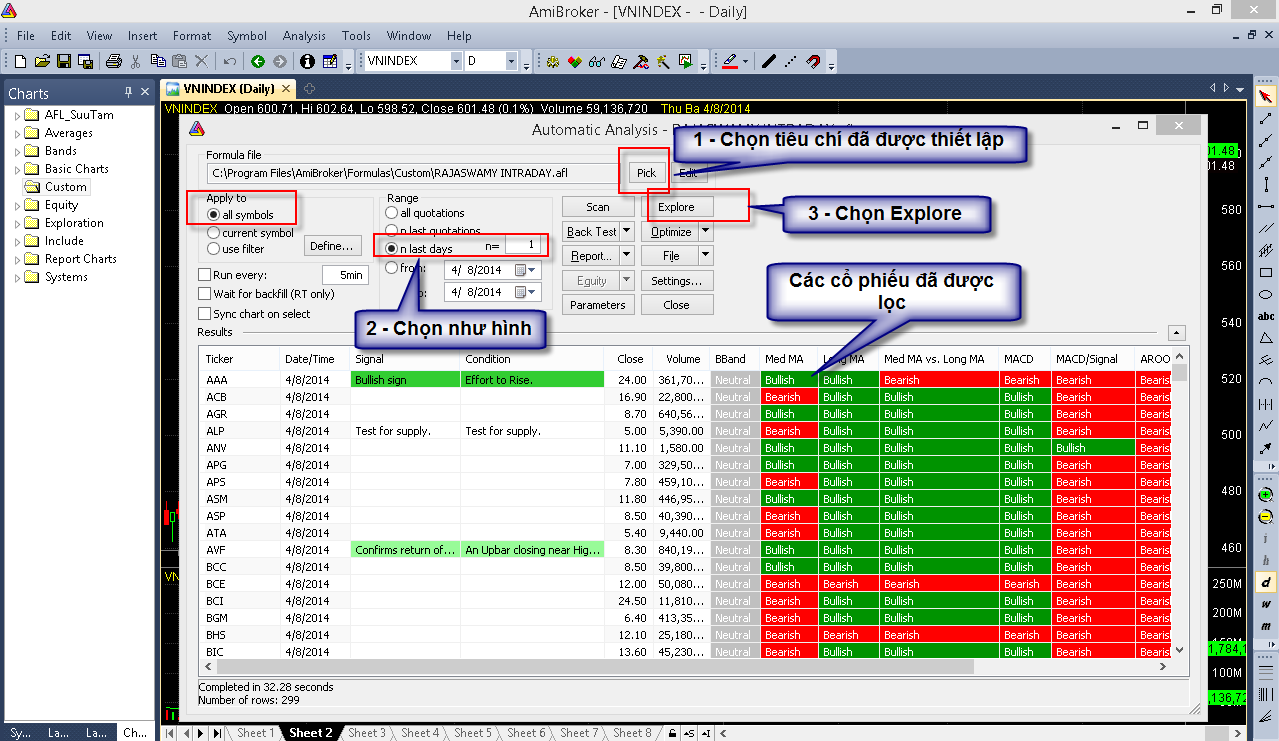Select the 'all quotations' range option
This screenshot has width=1279, height=741.
[392, 213]
